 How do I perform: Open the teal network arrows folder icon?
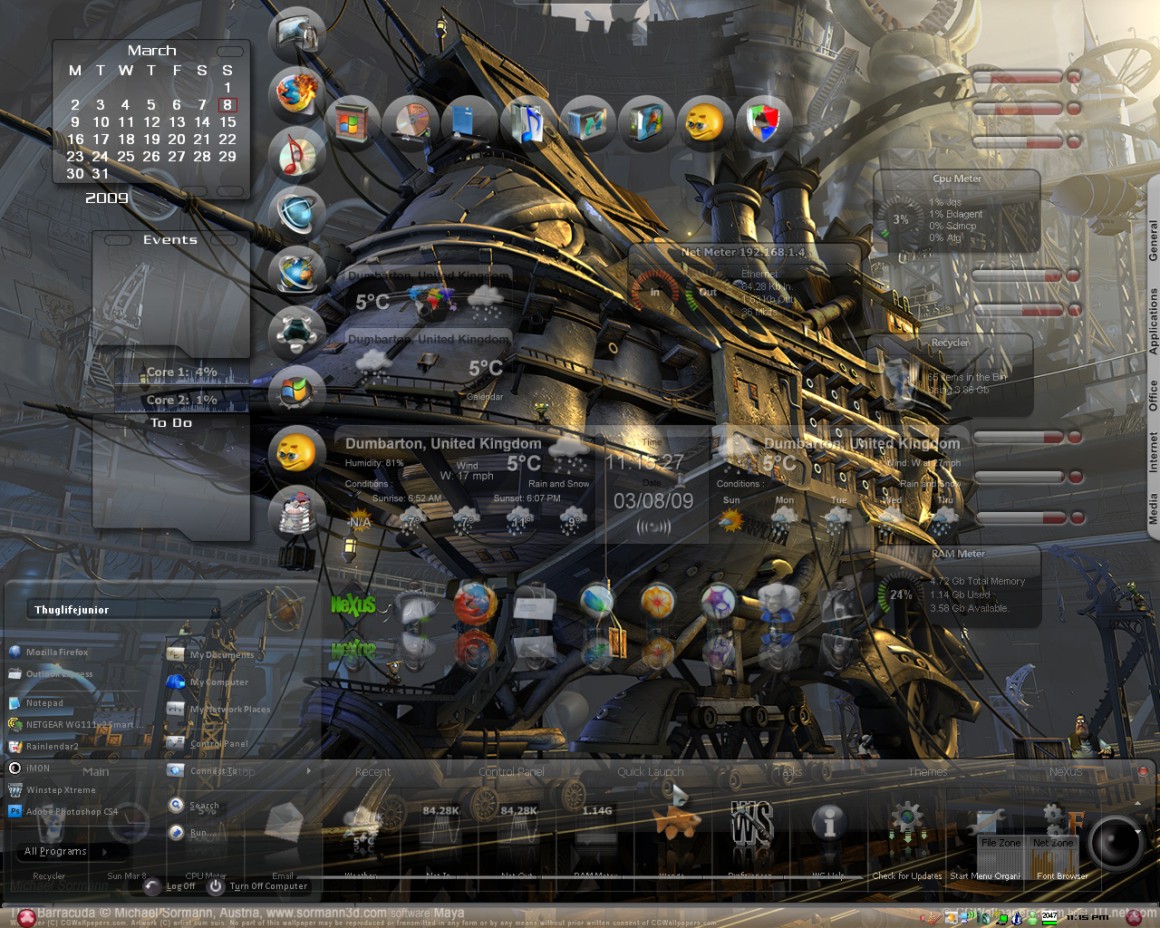pyautogui.click(x=587, y=122)
